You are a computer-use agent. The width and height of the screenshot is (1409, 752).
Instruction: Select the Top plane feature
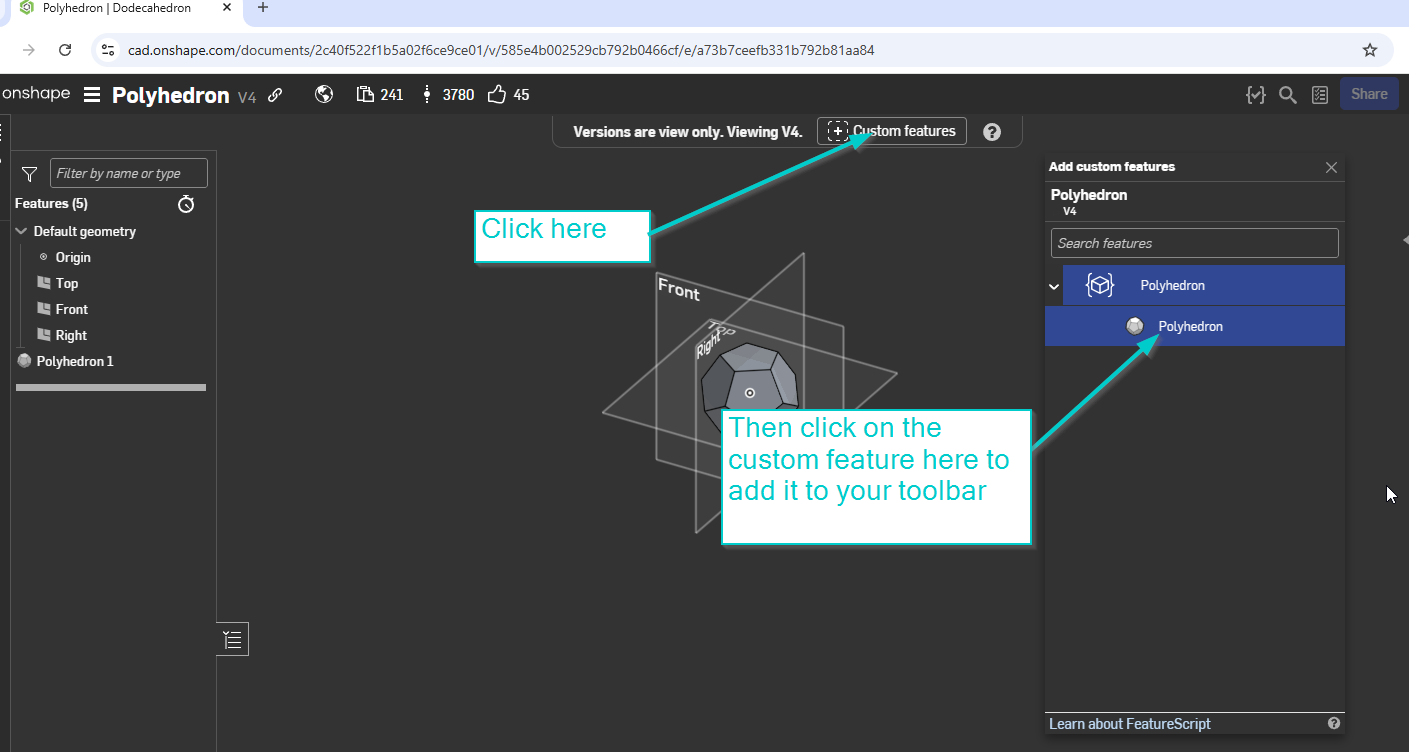click(66, 283)
